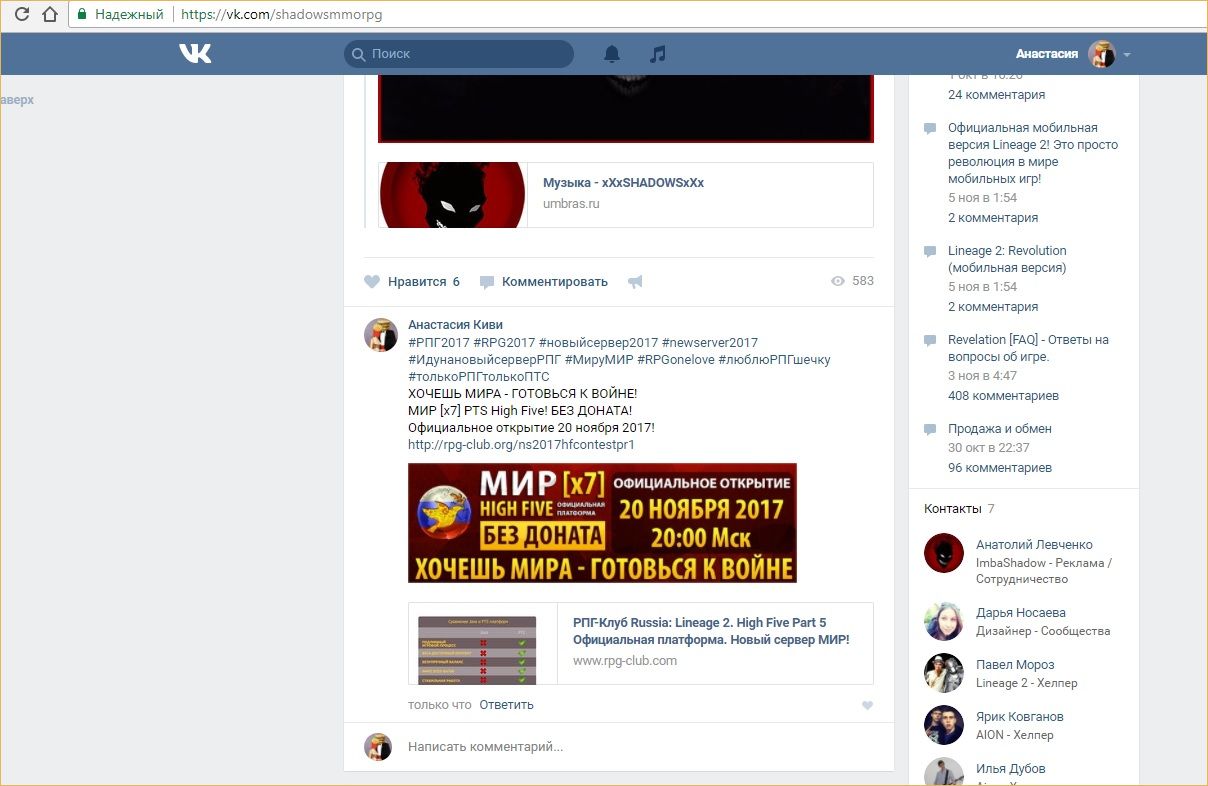Open Анатолий Левченко's contact avatar
Screen dimensions: 1208x786
(943, 553)
